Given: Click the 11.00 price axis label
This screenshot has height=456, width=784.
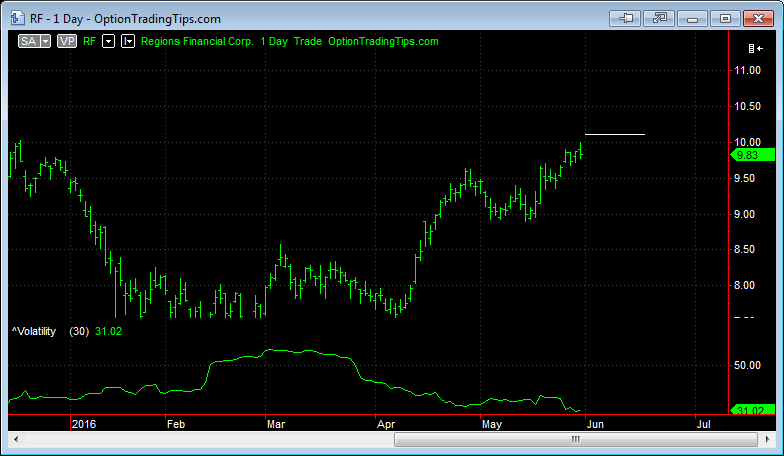Looking at the screenshot, I should click(748, 70).
